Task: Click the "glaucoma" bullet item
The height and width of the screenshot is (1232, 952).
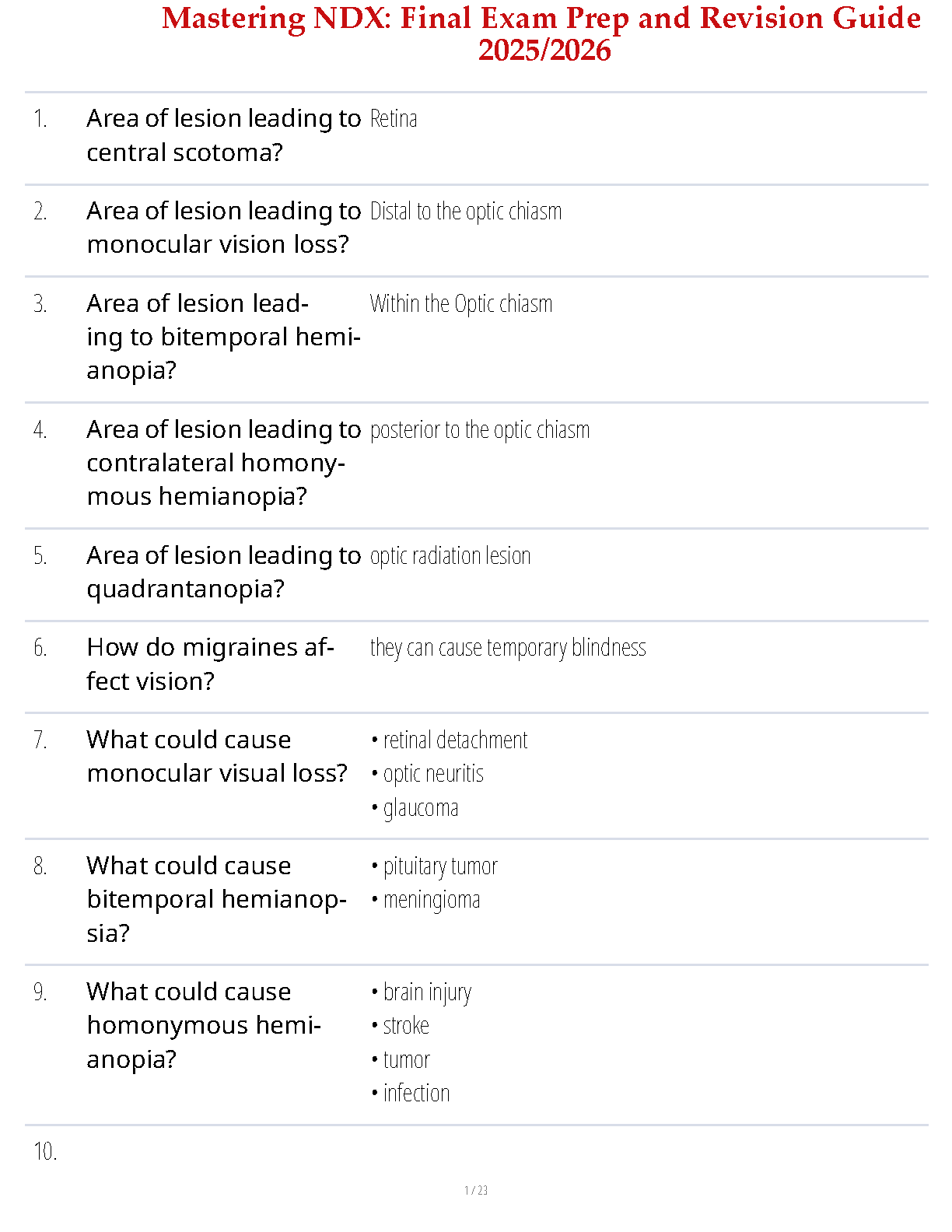Action: [x=420, y=808]
